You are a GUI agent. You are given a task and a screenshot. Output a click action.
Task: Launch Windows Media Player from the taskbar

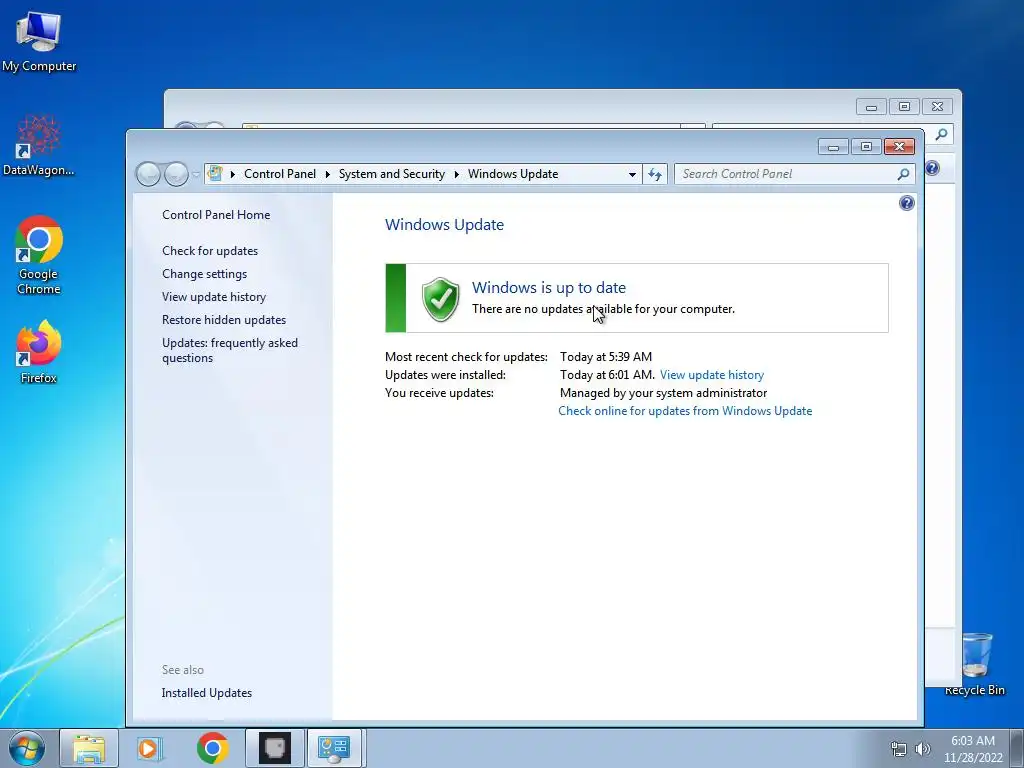click(x=149, y=748)
